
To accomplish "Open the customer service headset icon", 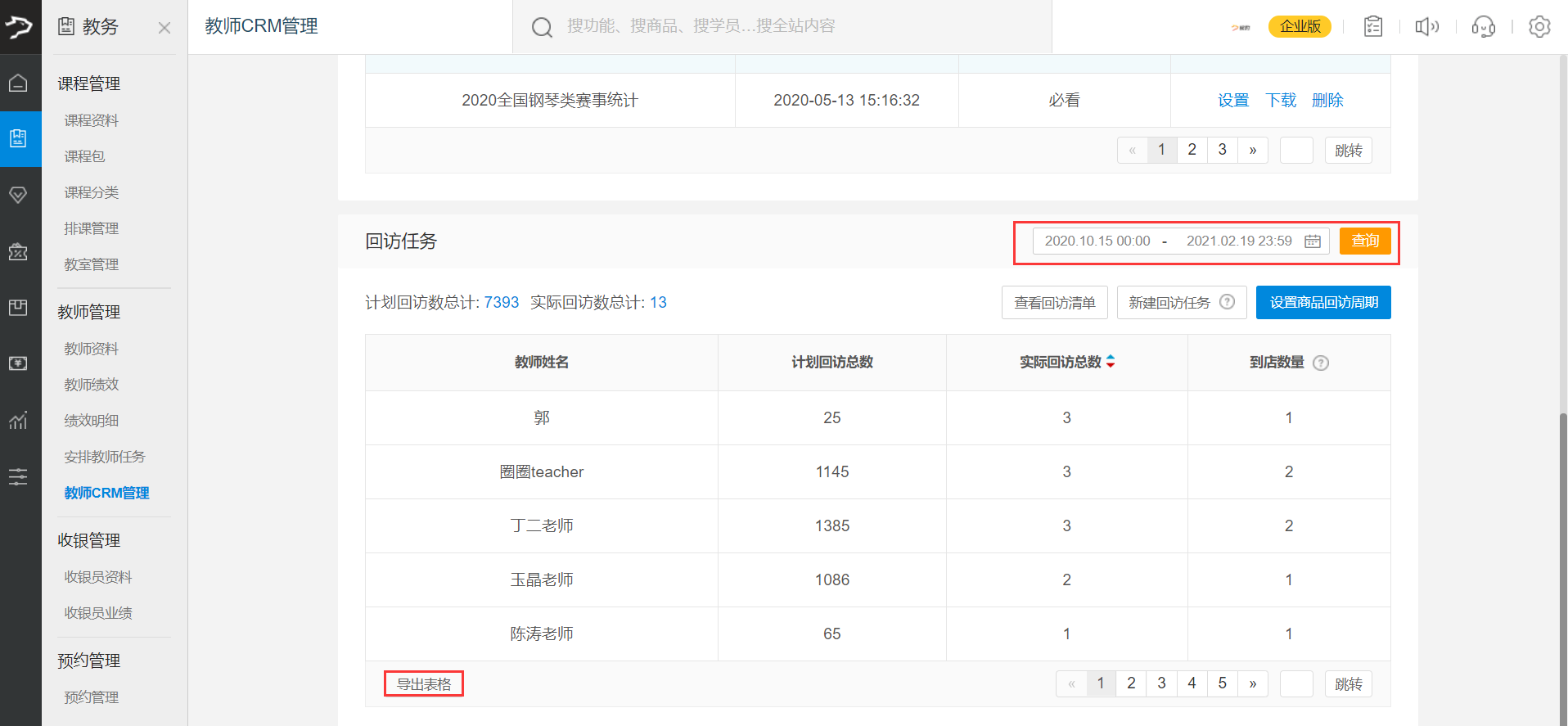I will tap(1483, 27).
